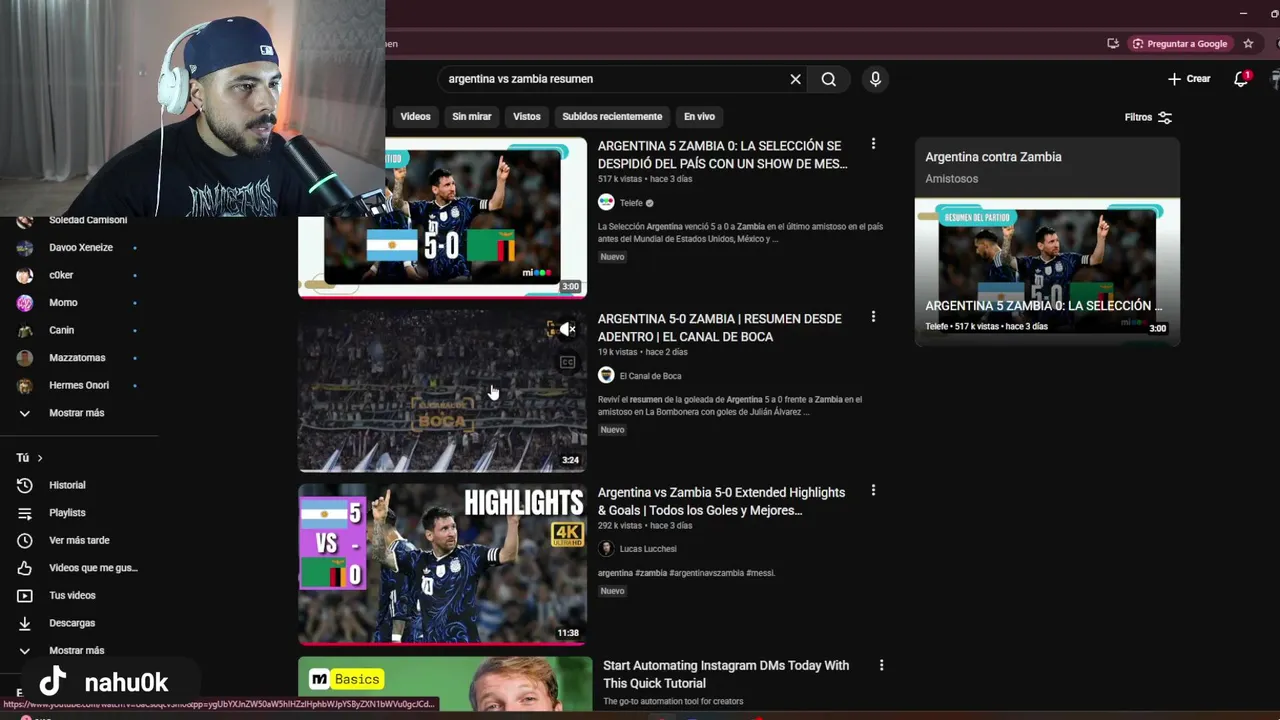1280x720 pixels.
Task: Open Start Automating Instagram DMs title
Action: click(726, 674)
